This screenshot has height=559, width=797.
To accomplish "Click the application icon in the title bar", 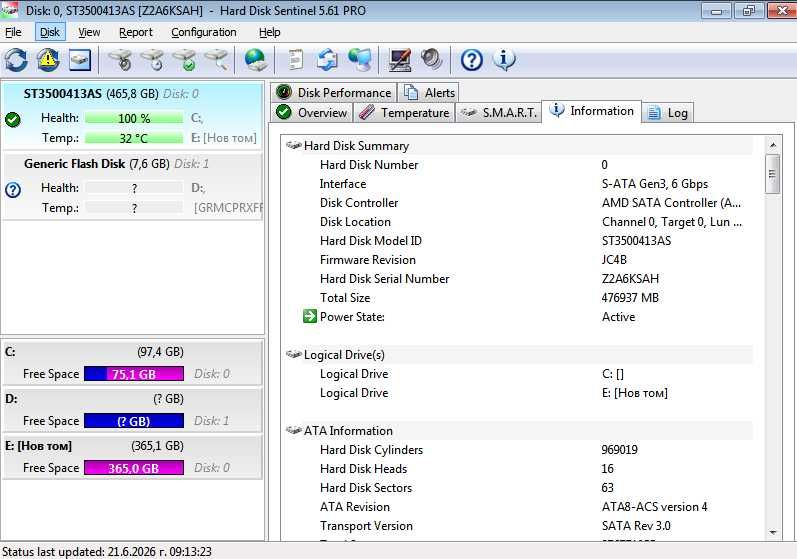I will [x=10, y=10].
